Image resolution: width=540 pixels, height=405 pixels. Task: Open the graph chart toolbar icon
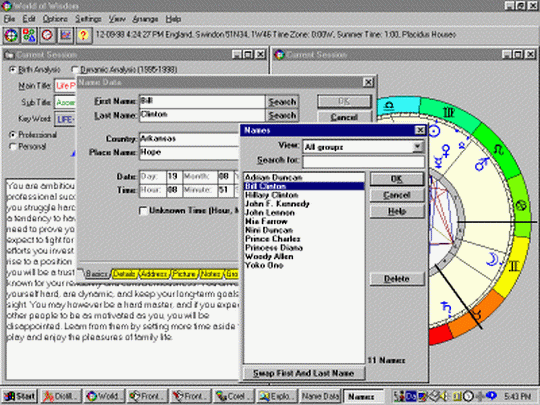click(x=65, y=35)
